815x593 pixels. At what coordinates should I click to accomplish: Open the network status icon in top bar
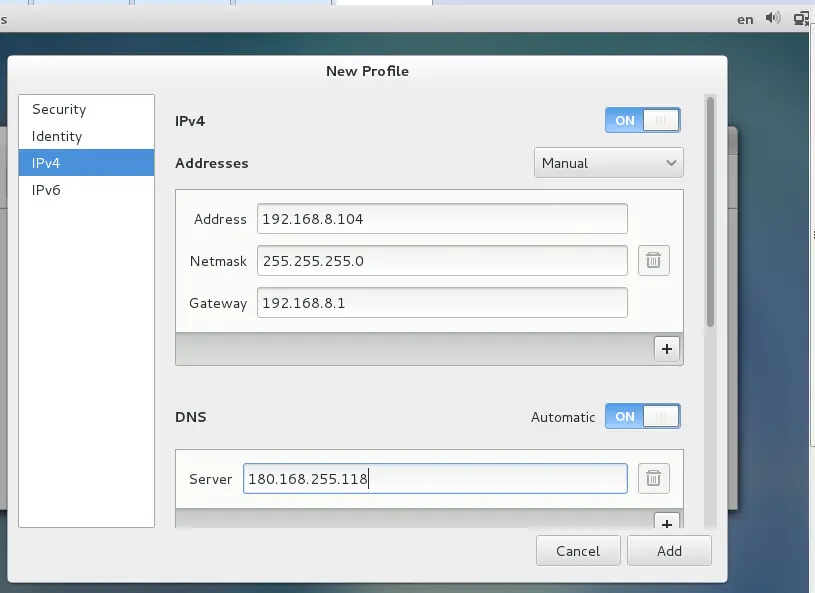pos(801,19)
